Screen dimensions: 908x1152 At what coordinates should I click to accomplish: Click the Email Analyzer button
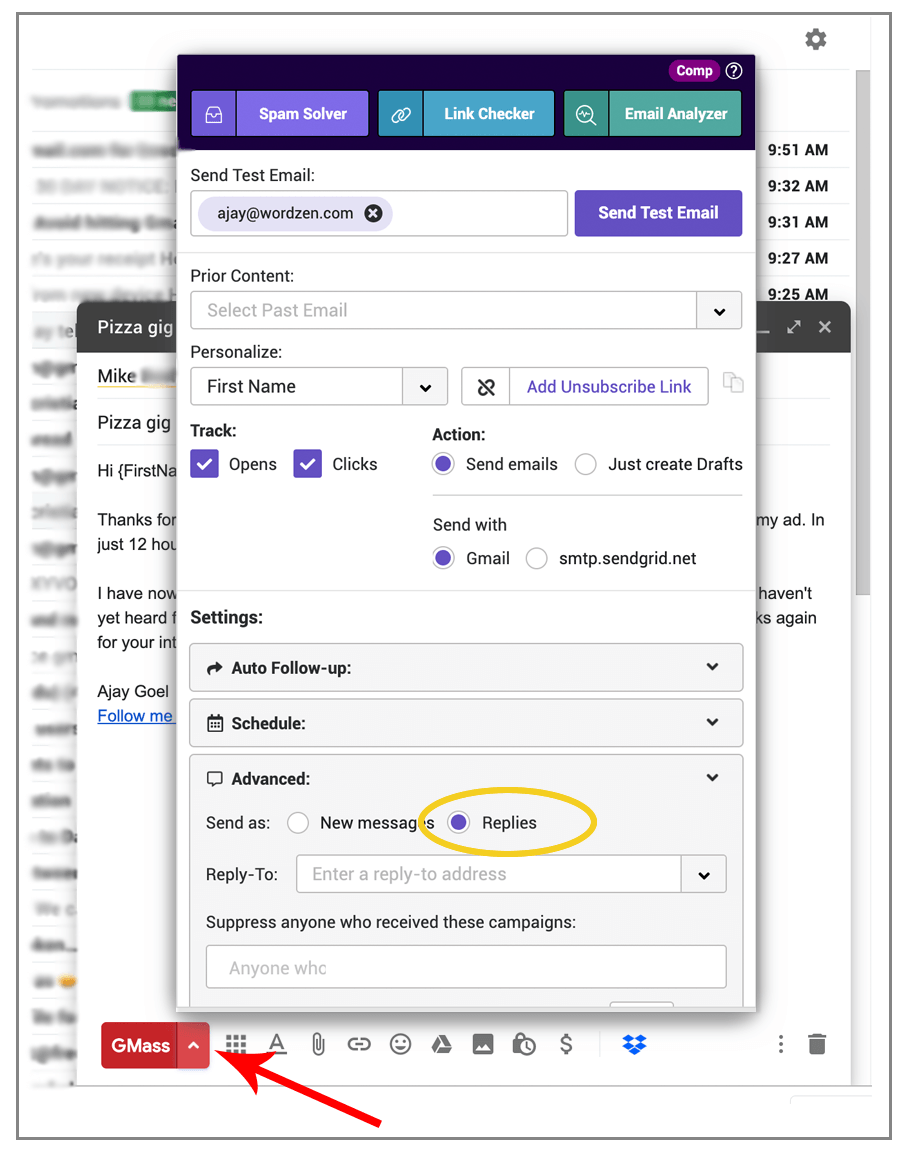click(675, 114)
